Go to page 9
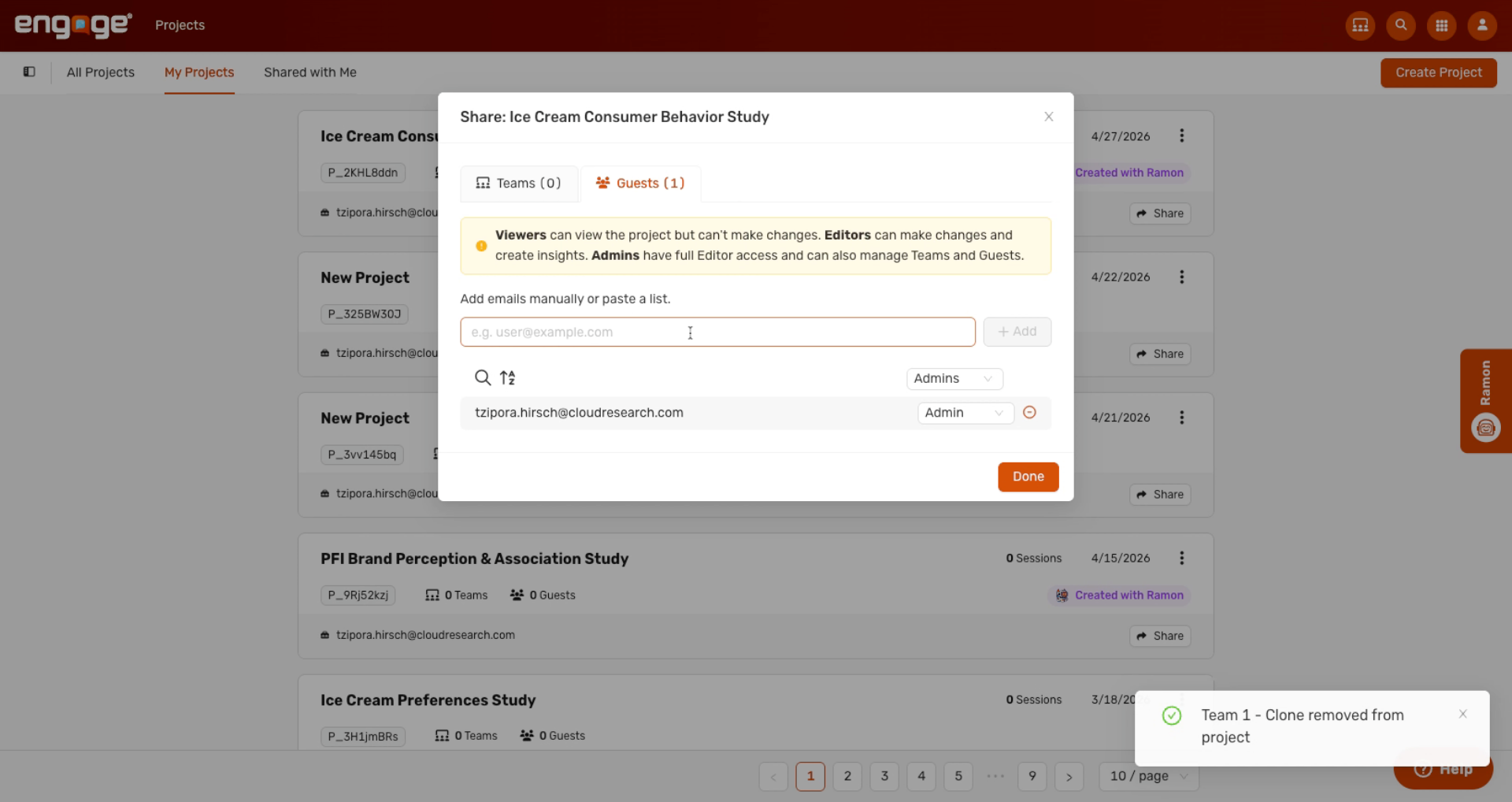 tap(1032, 776)
